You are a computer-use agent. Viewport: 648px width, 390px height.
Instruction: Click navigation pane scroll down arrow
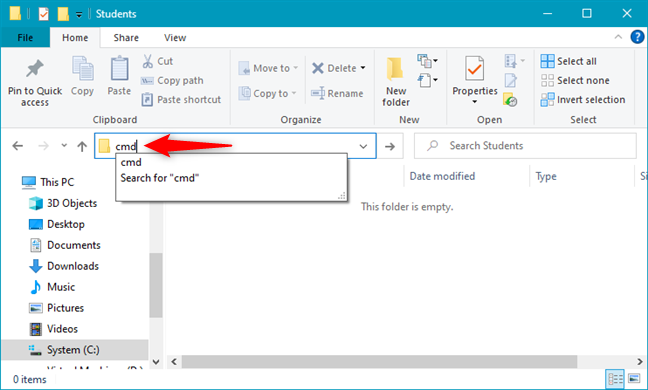click(156, 362)
